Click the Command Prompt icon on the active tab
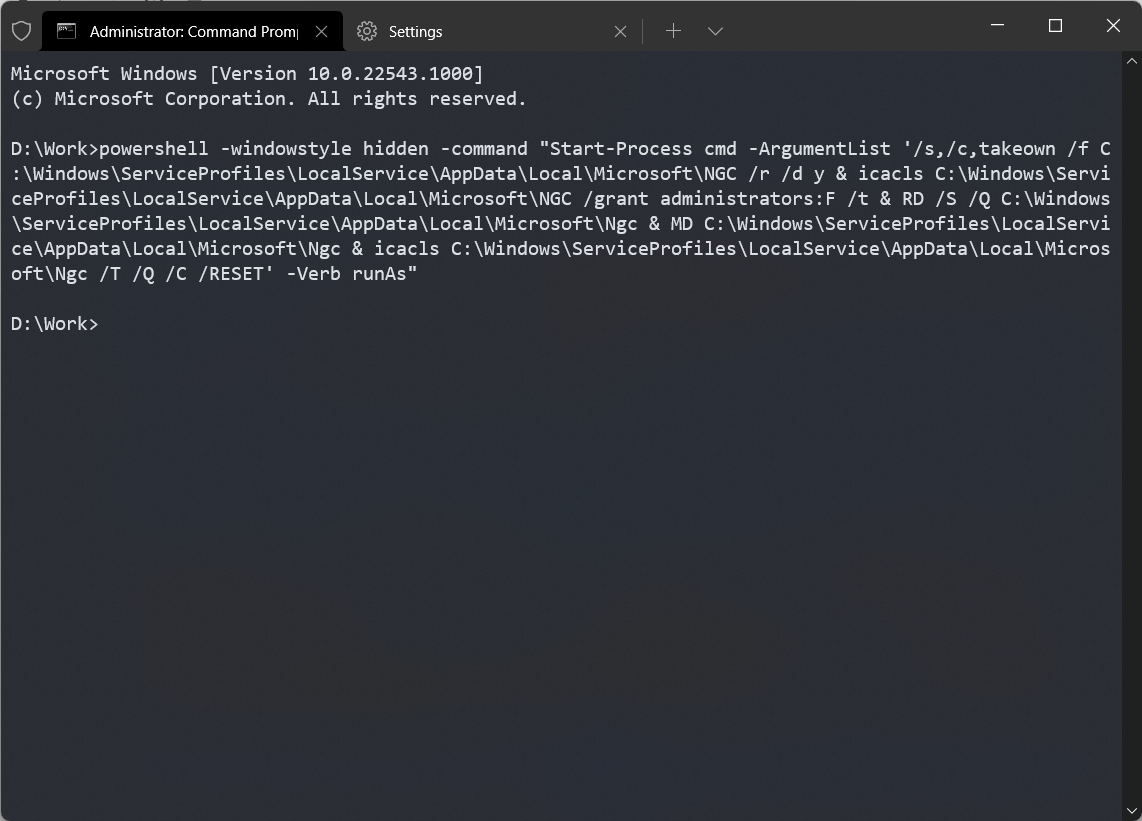Viewport: 1142px width, 821px height. click(x=66, y=31)
